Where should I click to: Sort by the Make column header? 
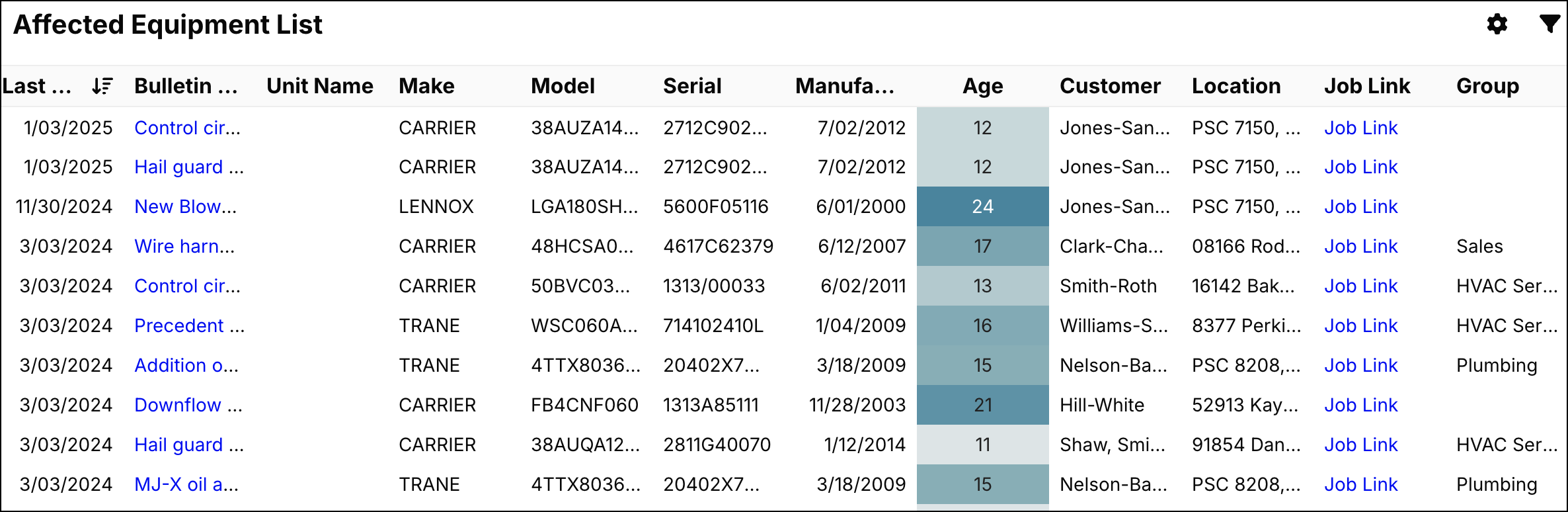click(x=426, y=86)
